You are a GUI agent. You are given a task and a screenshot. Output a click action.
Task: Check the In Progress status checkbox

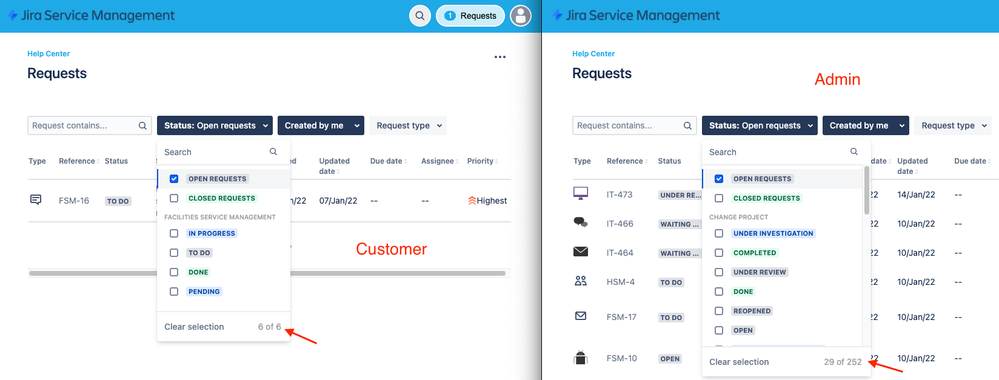pyautogui.click(x=174, y=233)
